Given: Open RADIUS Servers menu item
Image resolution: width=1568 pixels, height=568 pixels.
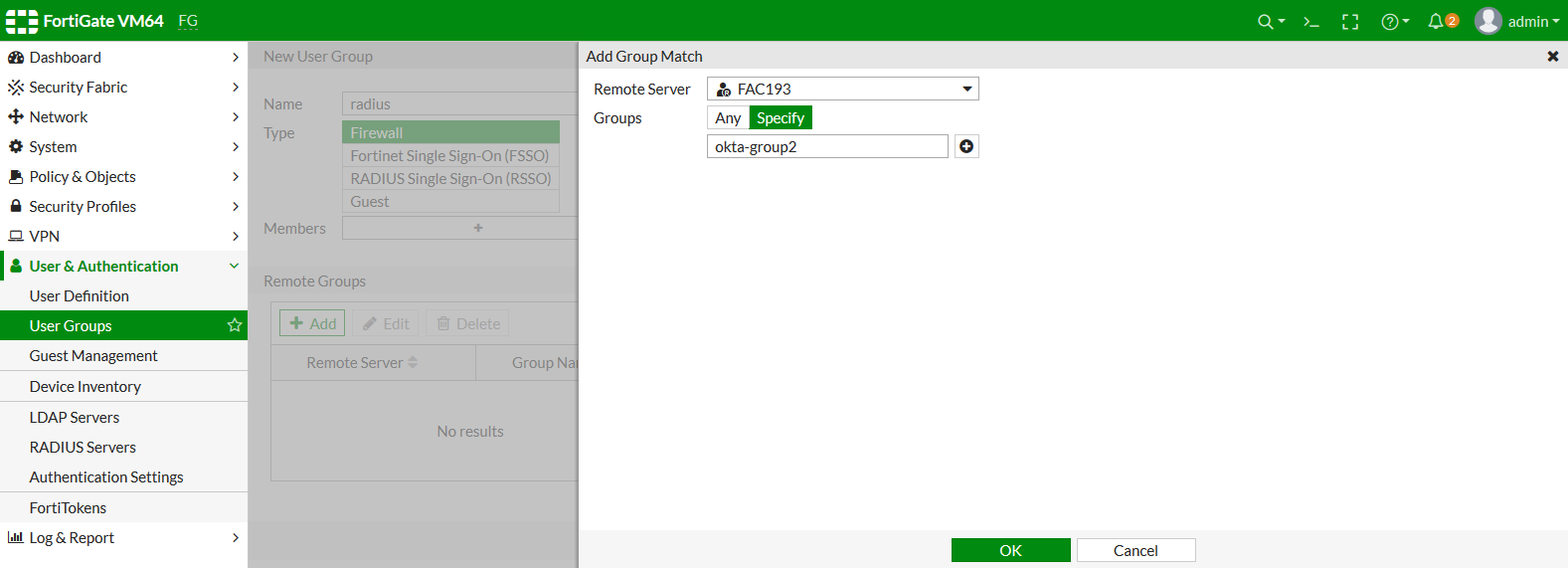Looking at the screenshot, I should 123,448.
